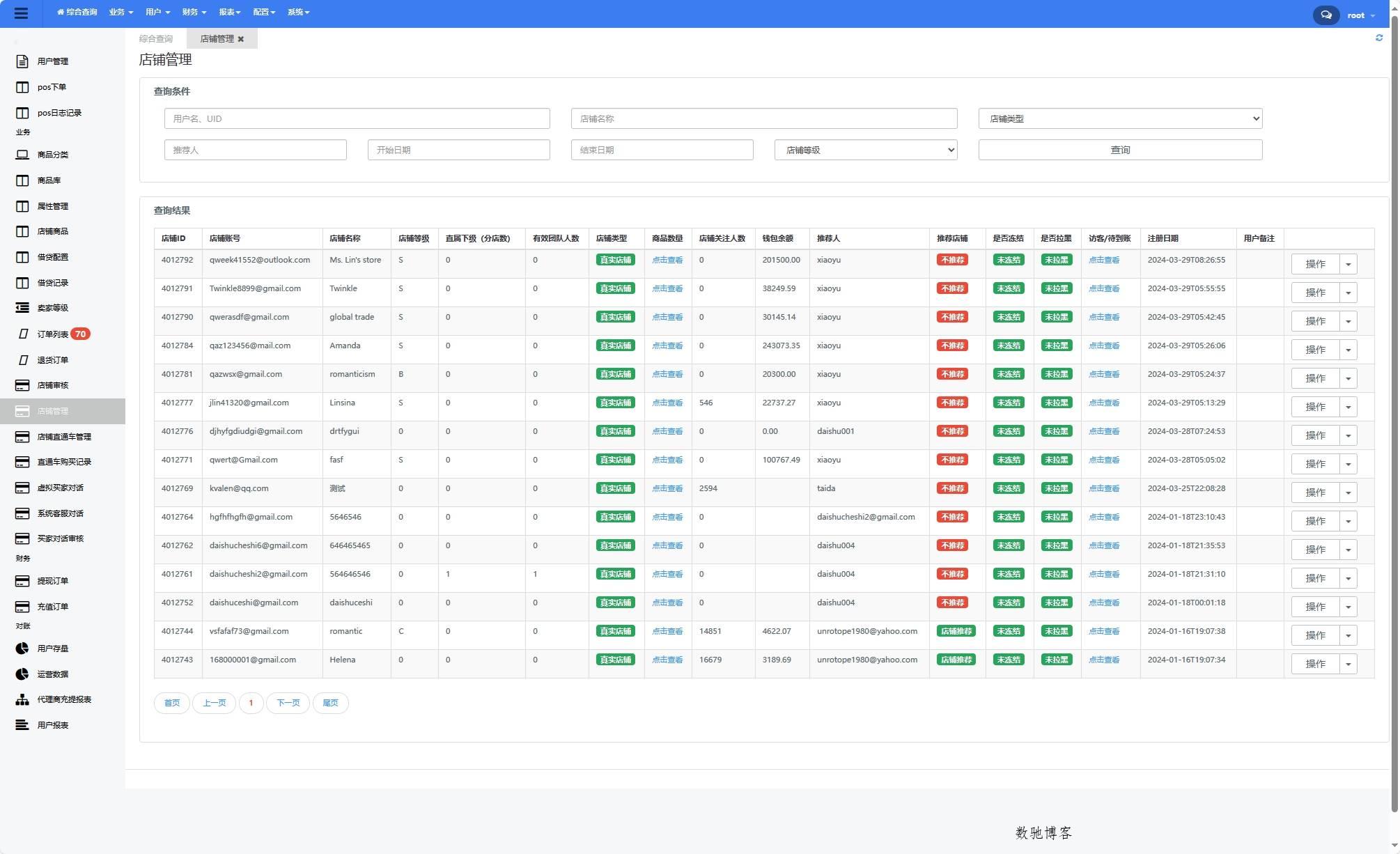Click the refresh icon at top right
This screenshot has height=854, width=1400.
(1379, 38)
